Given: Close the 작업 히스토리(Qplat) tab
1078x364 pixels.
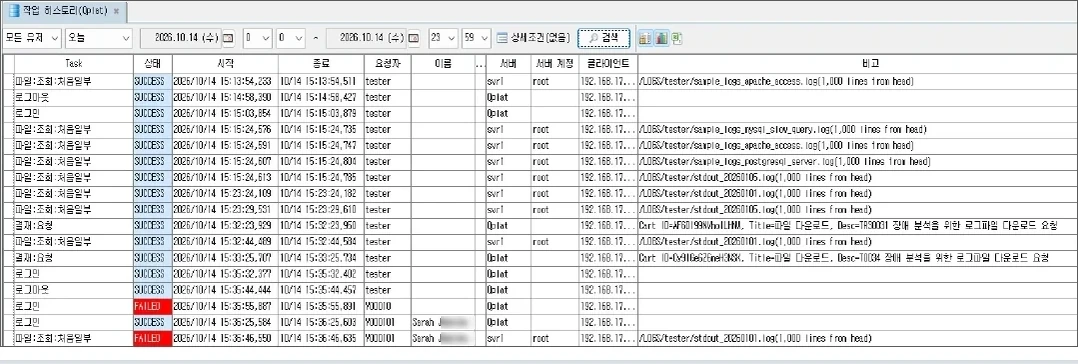Looking at the screenshot, I should click(x=116, y=12).
